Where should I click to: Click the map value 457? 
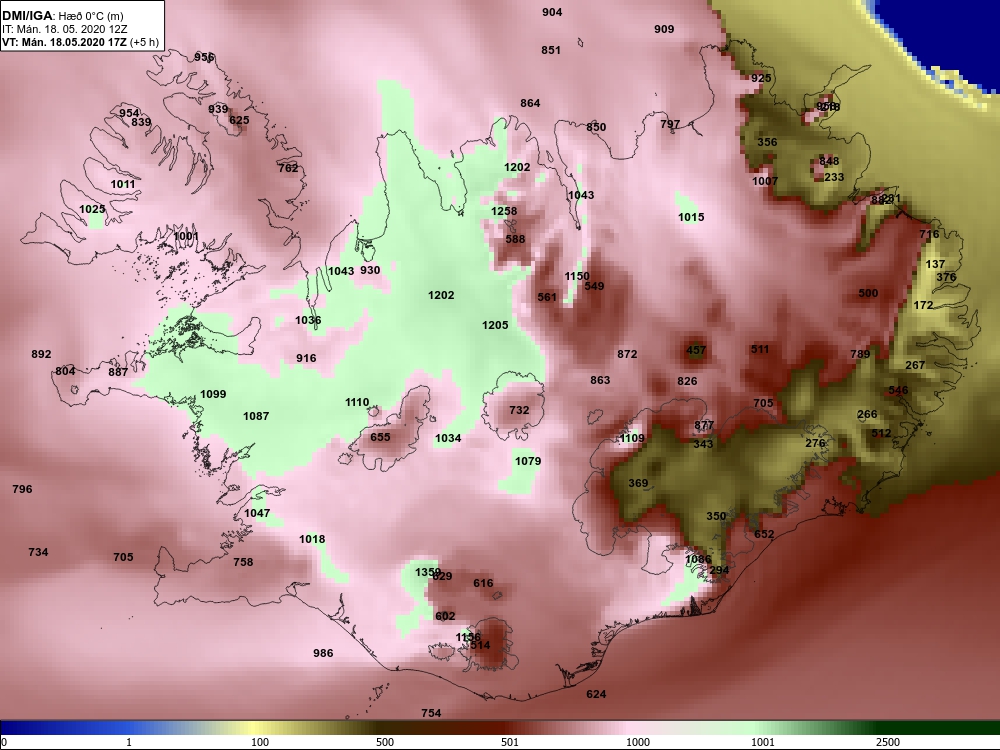(x=696, y=349)
